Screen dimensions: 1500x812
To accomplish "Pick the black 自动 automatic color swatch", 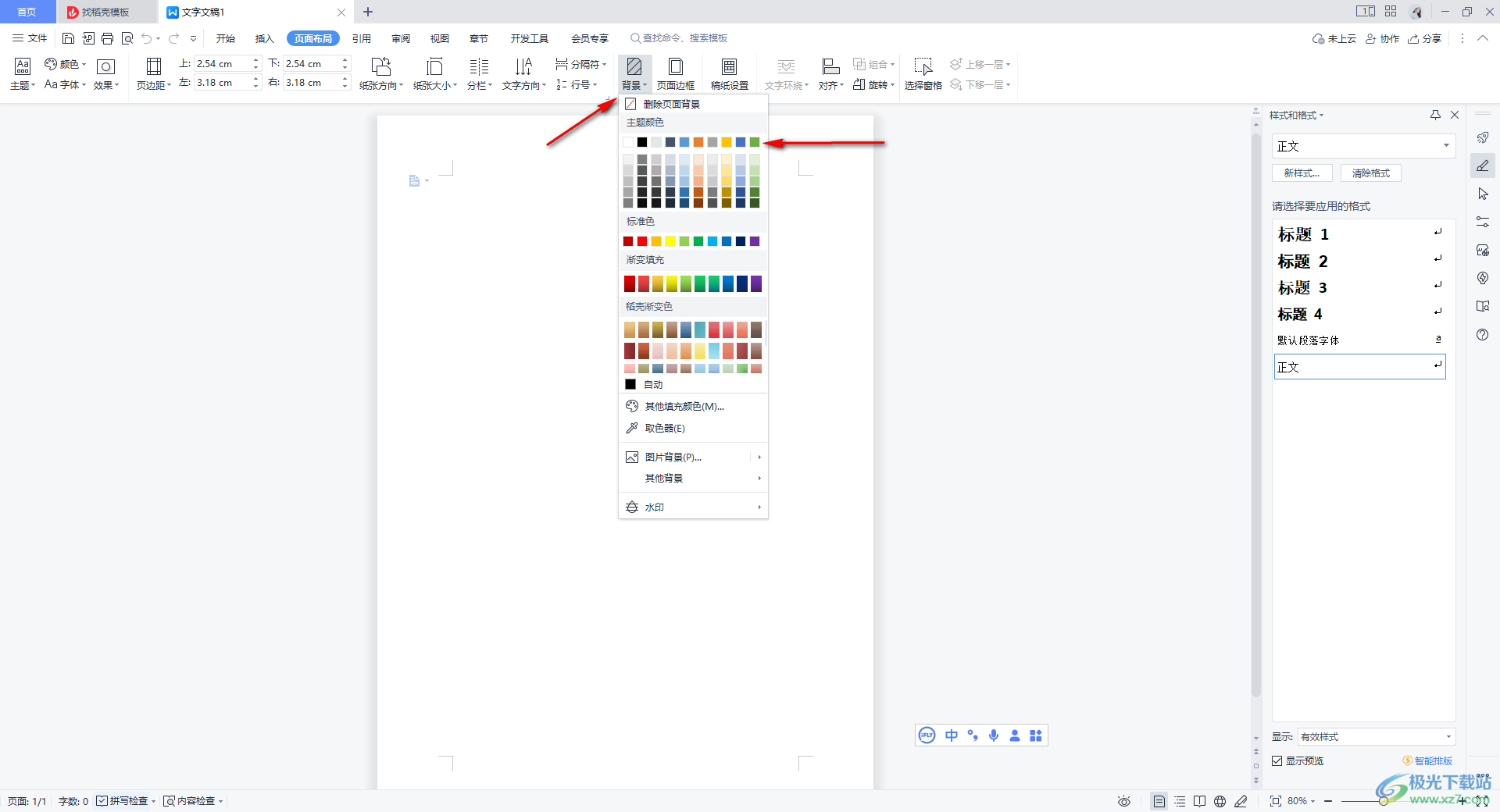I will click(630, 384).
